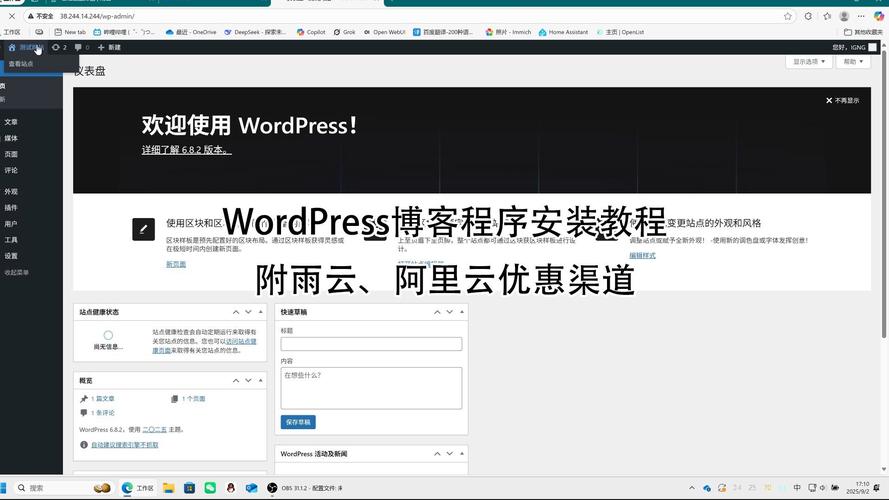Open the 评论 comments menu
The image size is (889, 500).
11,170
